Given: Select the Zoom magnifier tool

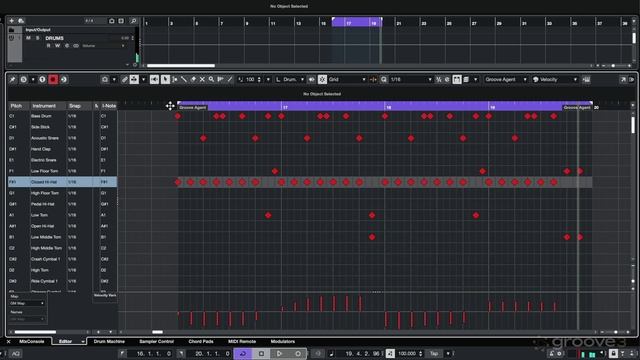Looking at the screenshot, I should coord(211,80).
